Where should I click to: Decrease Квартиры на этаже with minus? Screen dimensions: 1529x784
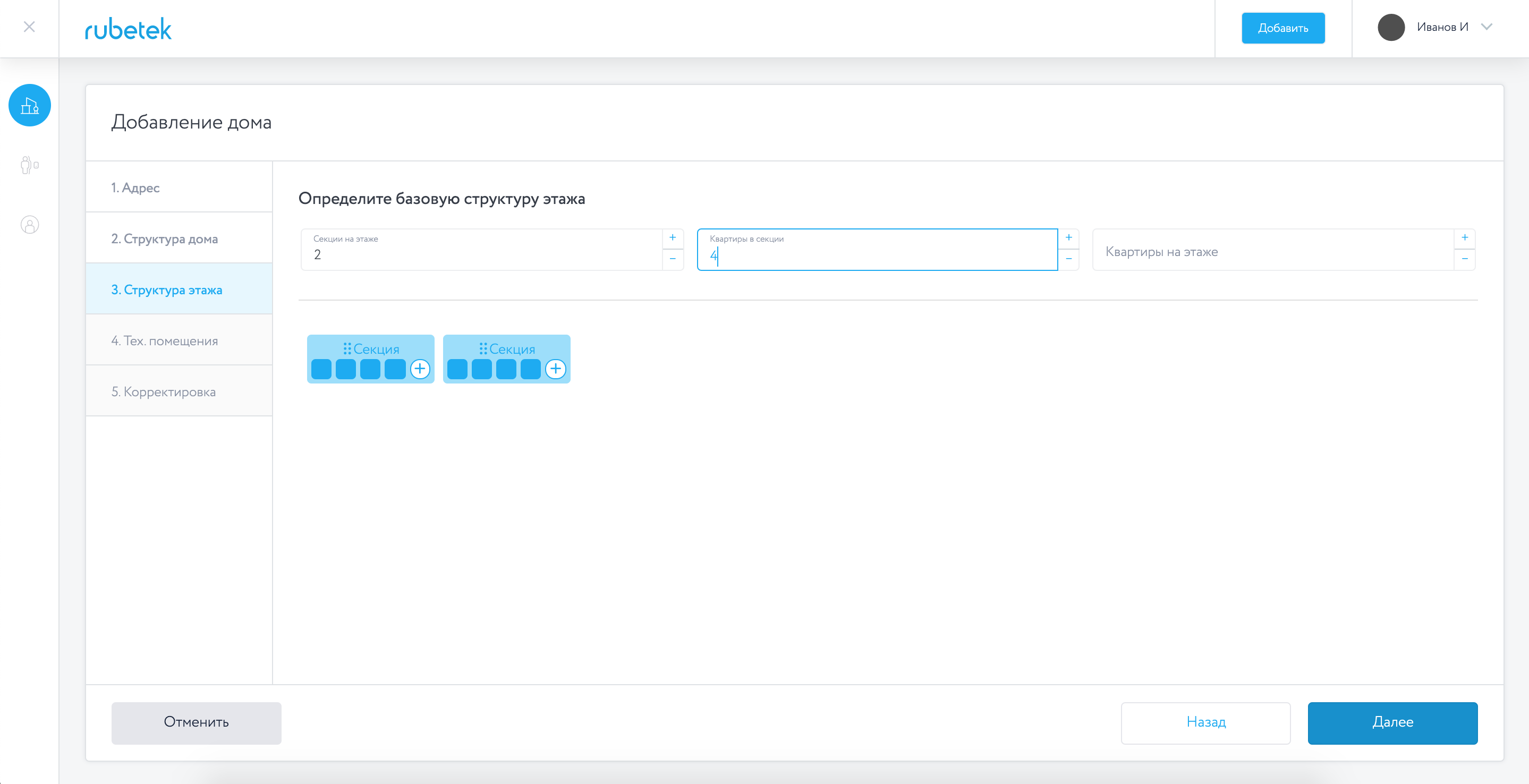[x=1464, y=259]
